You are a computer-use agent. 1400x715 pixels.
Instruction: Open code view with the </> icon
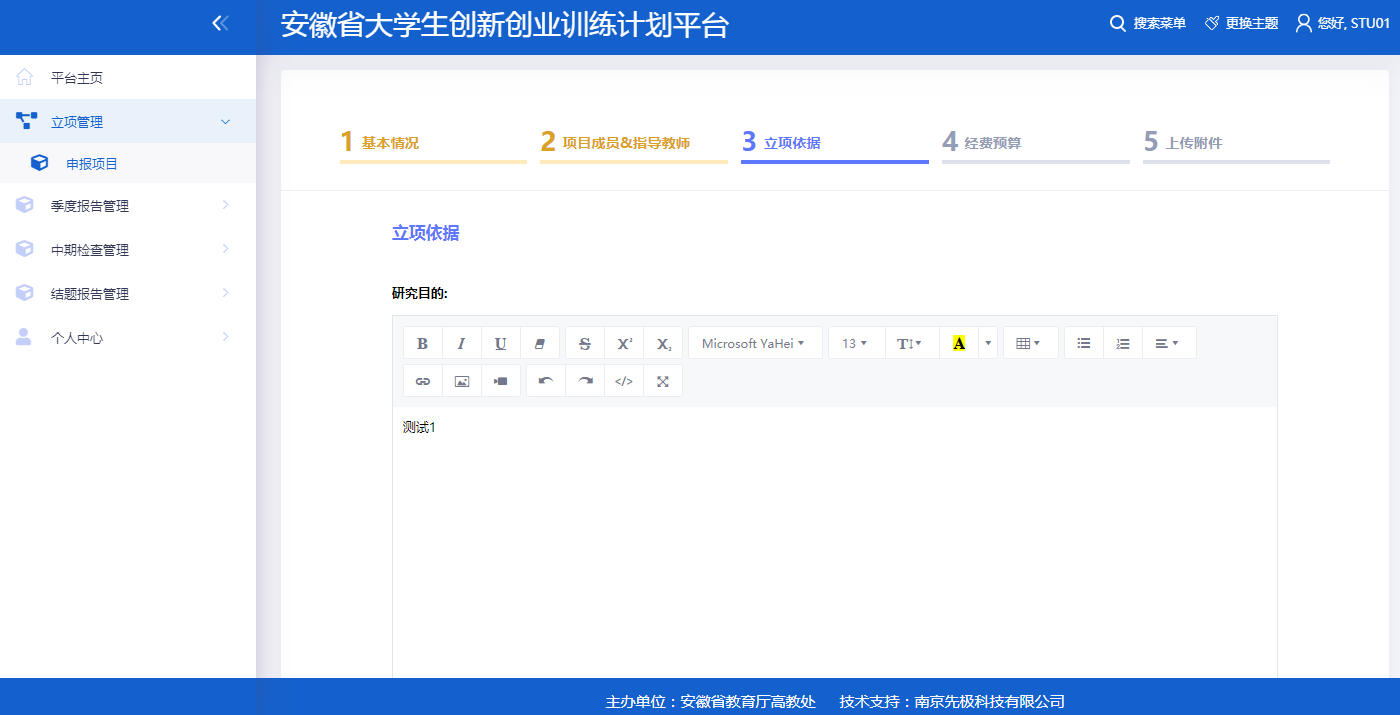pos(624,381)
